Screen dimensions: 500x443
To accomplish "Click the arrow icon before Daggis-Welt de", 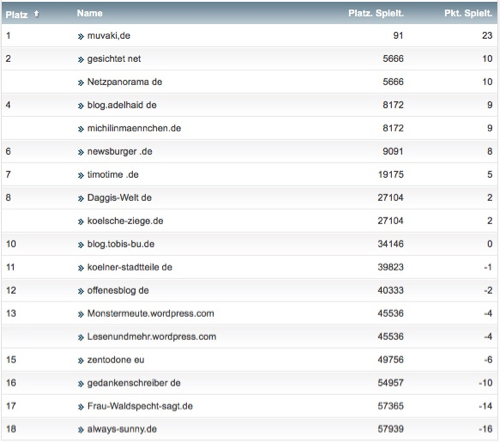I will (81, 199).
